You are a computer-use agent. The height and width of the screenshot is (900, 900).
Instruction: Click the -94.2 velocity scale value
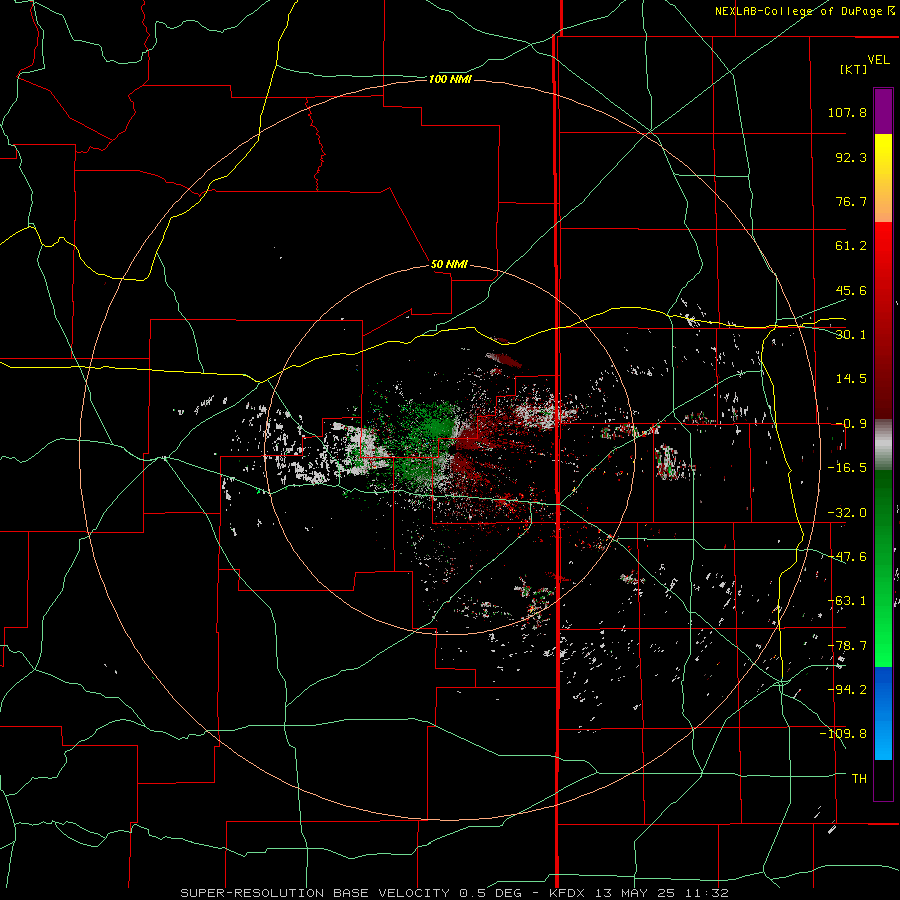[847, 690]
